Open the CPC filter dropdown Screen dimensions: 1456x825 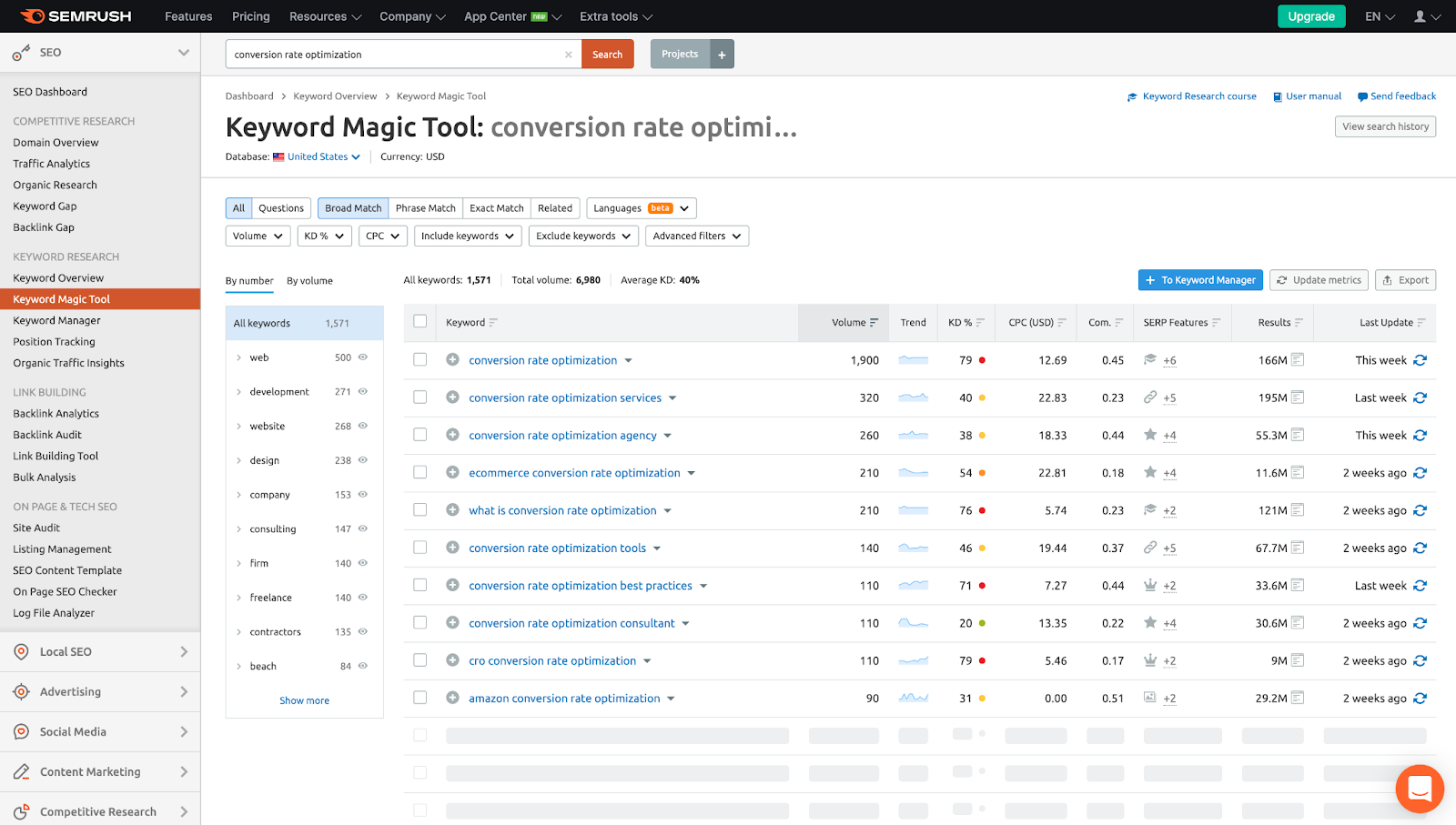[382, 236]
